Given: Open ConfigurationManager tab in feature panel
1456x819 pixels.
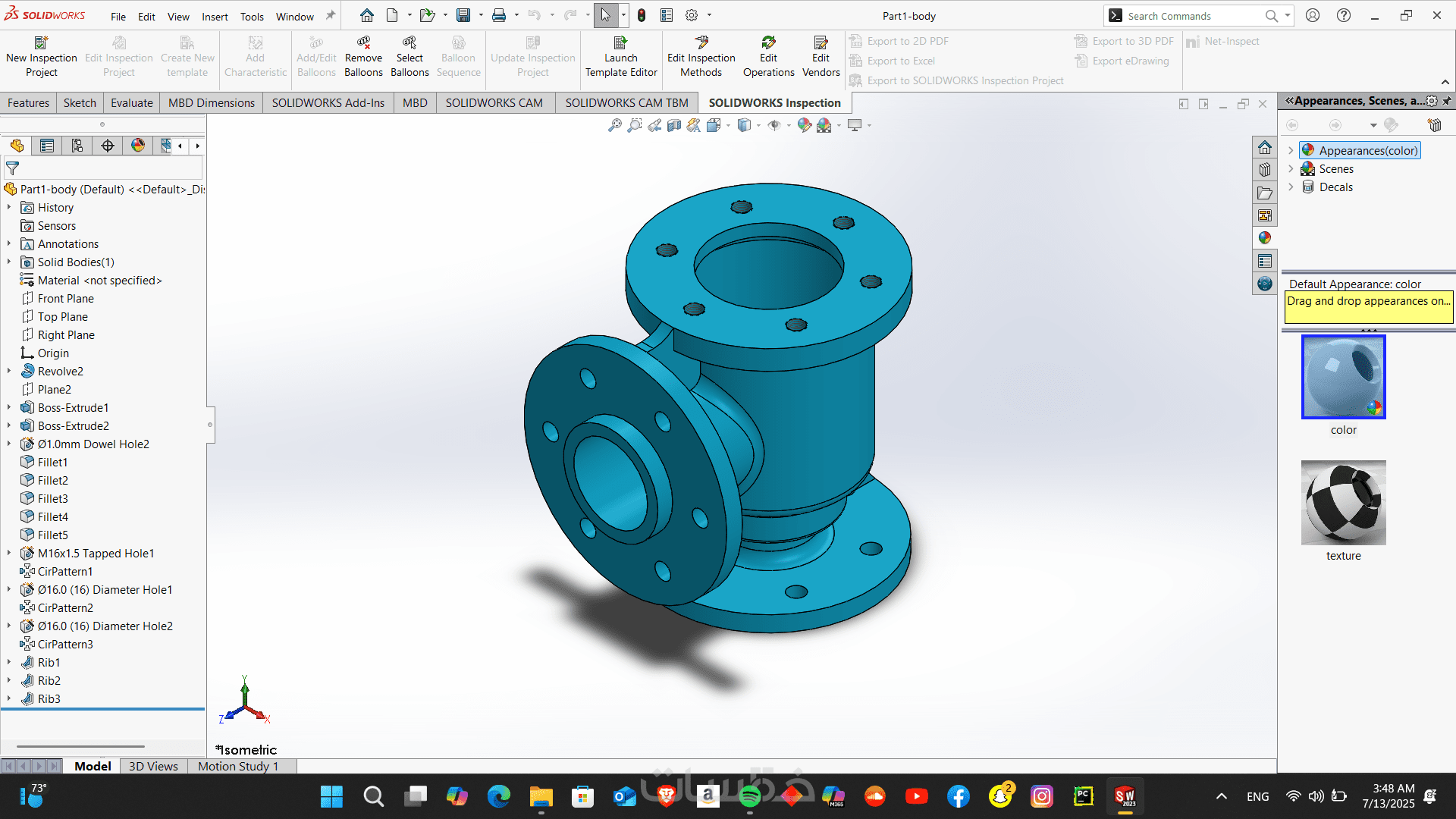Looking at the screenshot, I should click(x=77, y=146).
